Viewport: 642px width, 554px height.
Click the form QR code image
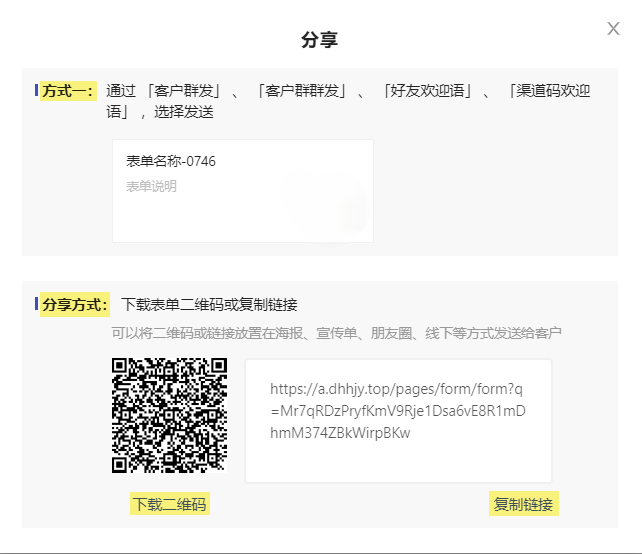point(169,416)
